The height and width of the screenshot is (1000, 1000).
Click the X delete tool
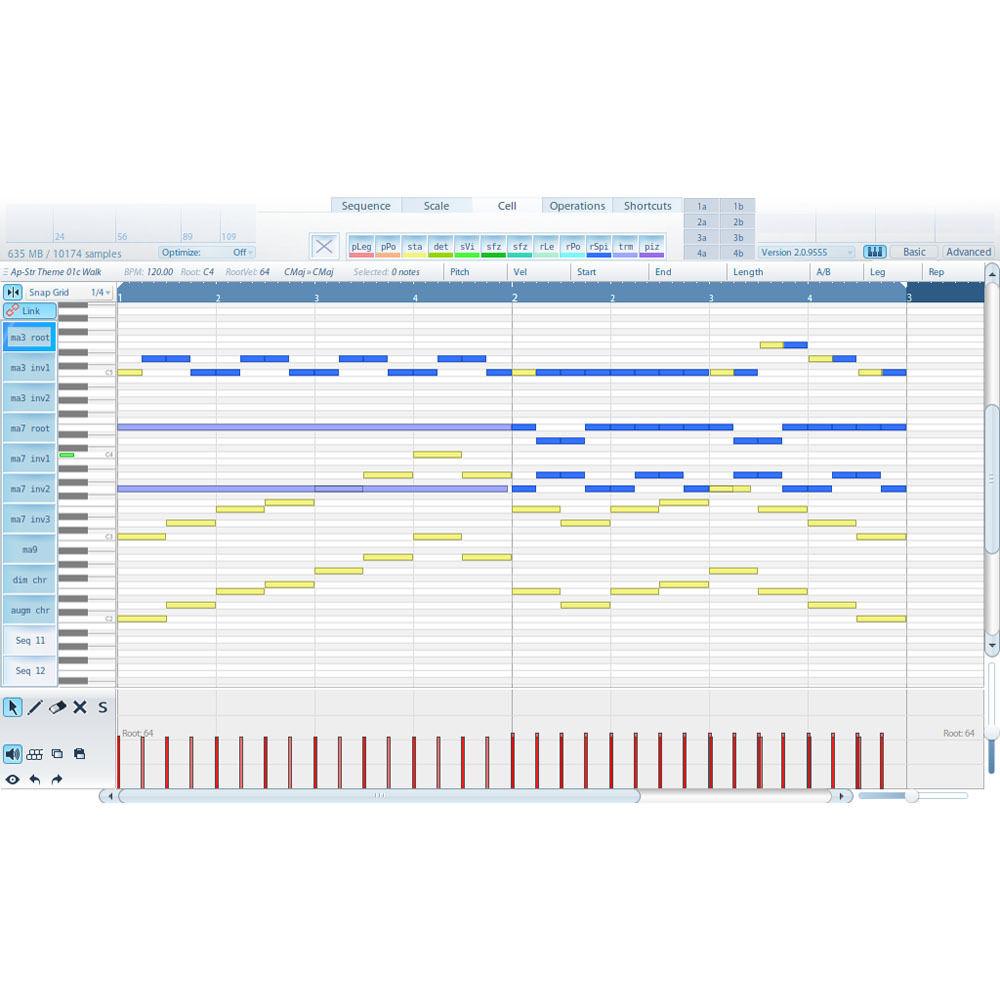pos(79,707)
